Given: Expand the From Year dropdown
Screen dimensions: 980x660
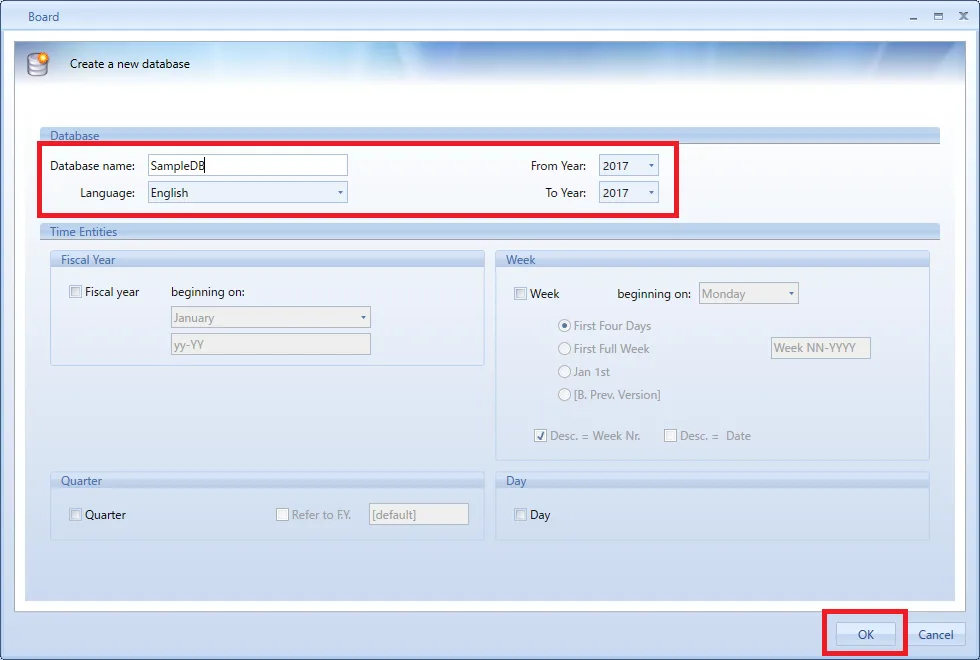Looking at the screenshot, I should point(629,166).
